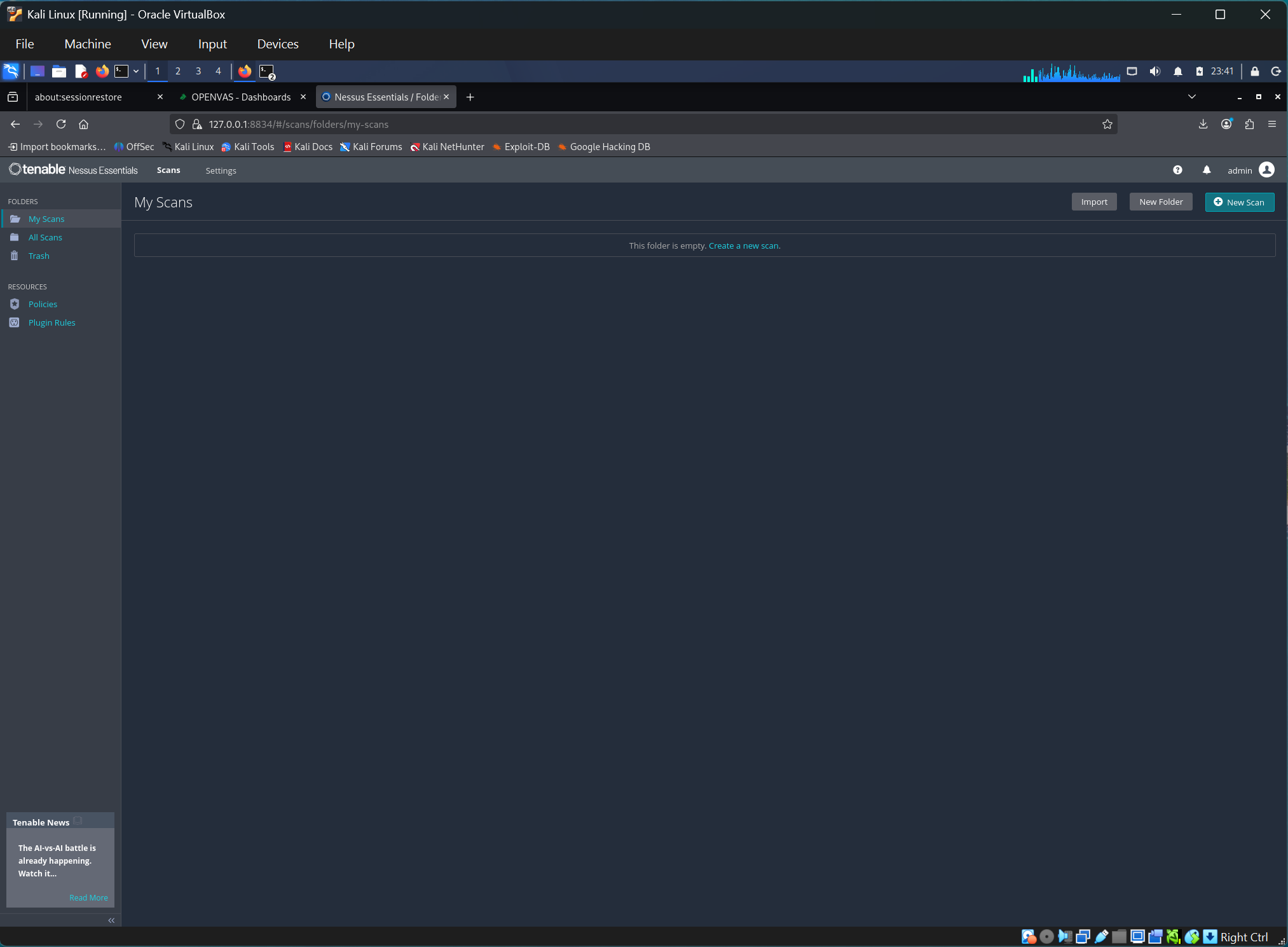The width and height of the screenshot is (1288, 947).
Task: Open the Kali panel volume control
Action: pyautogui.click(x=1155, y=71)
